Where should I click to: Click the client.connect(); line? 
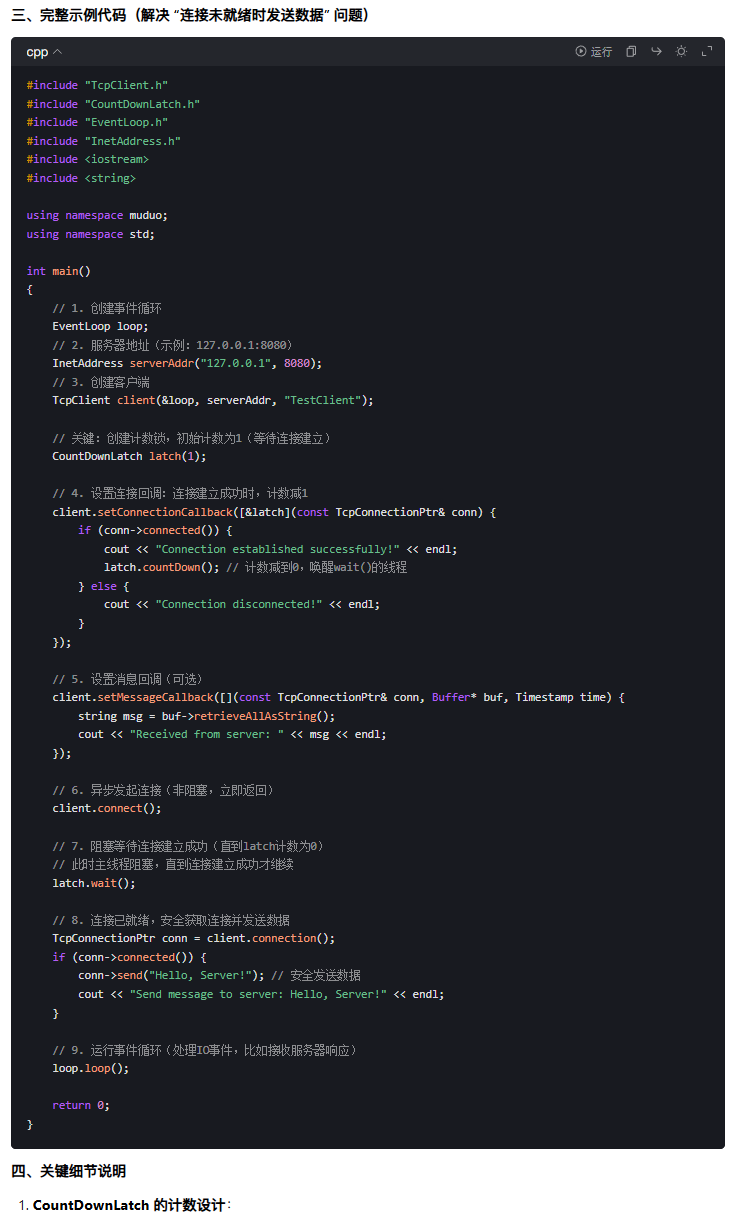(x=107, y=808)
